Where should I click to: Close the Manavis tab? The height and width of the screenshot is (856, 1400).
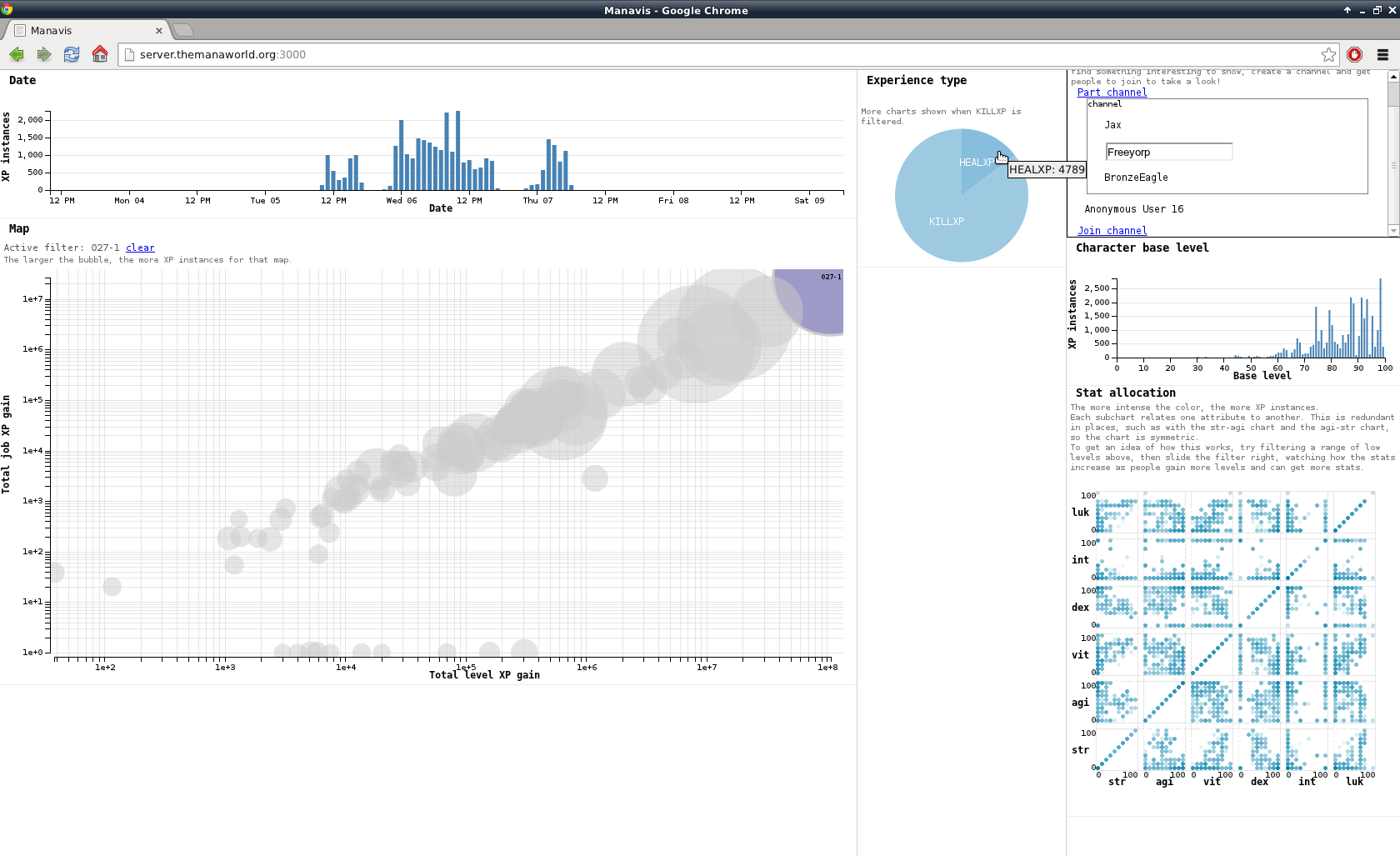coord(159,30)
